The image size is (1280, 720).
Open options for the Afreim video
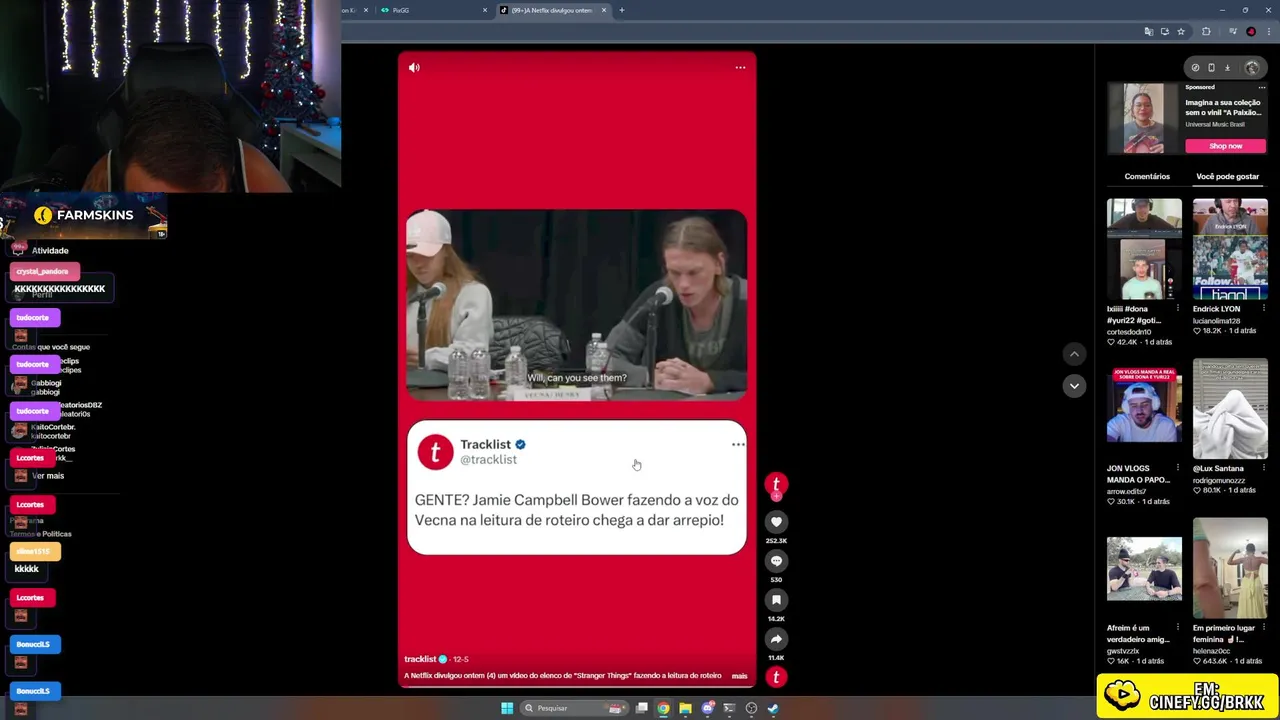(1177, 628)
